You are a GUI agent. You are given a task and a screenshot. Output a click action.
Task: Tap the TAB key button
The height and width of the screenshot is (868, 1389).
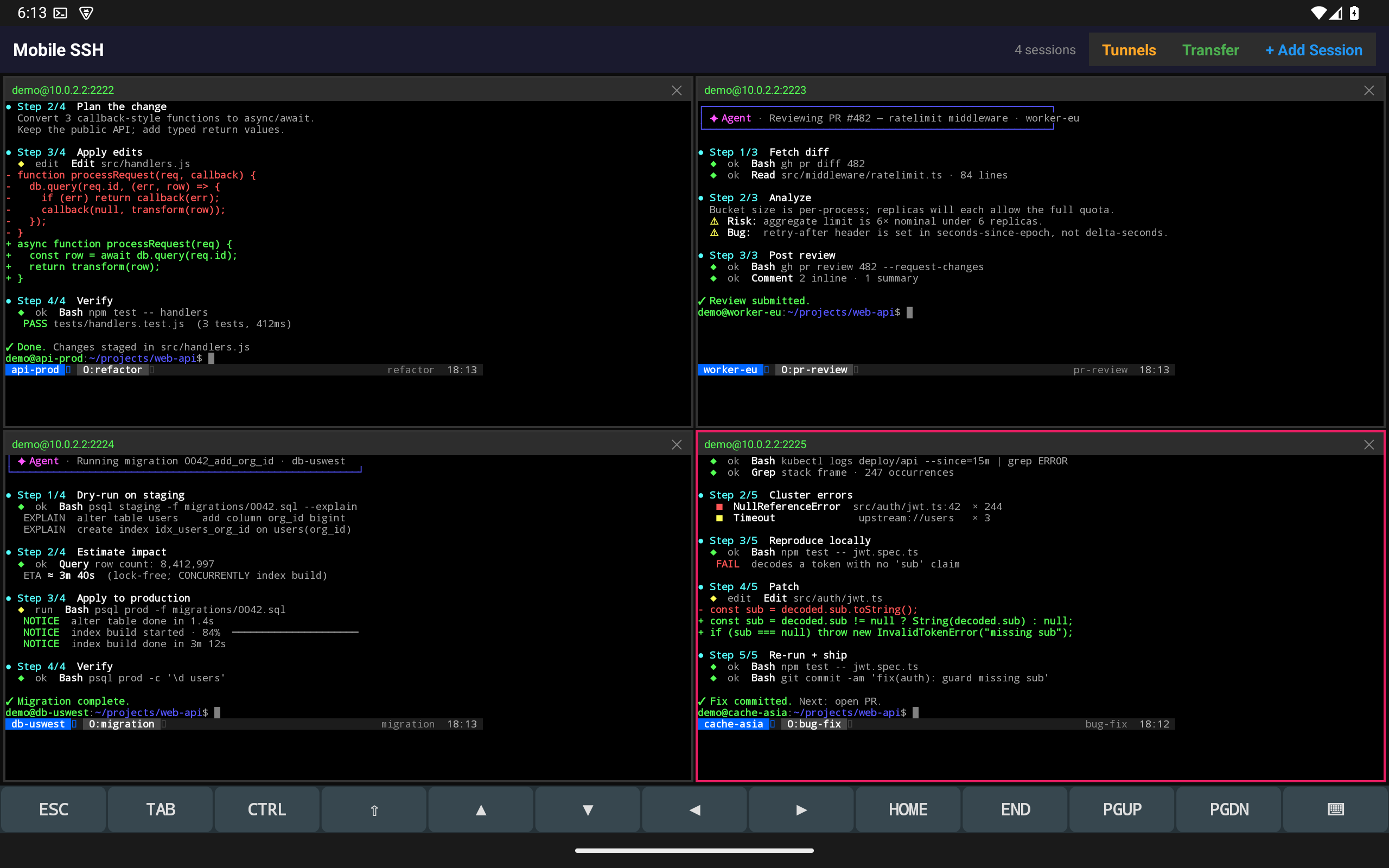[x=160, y=809]
